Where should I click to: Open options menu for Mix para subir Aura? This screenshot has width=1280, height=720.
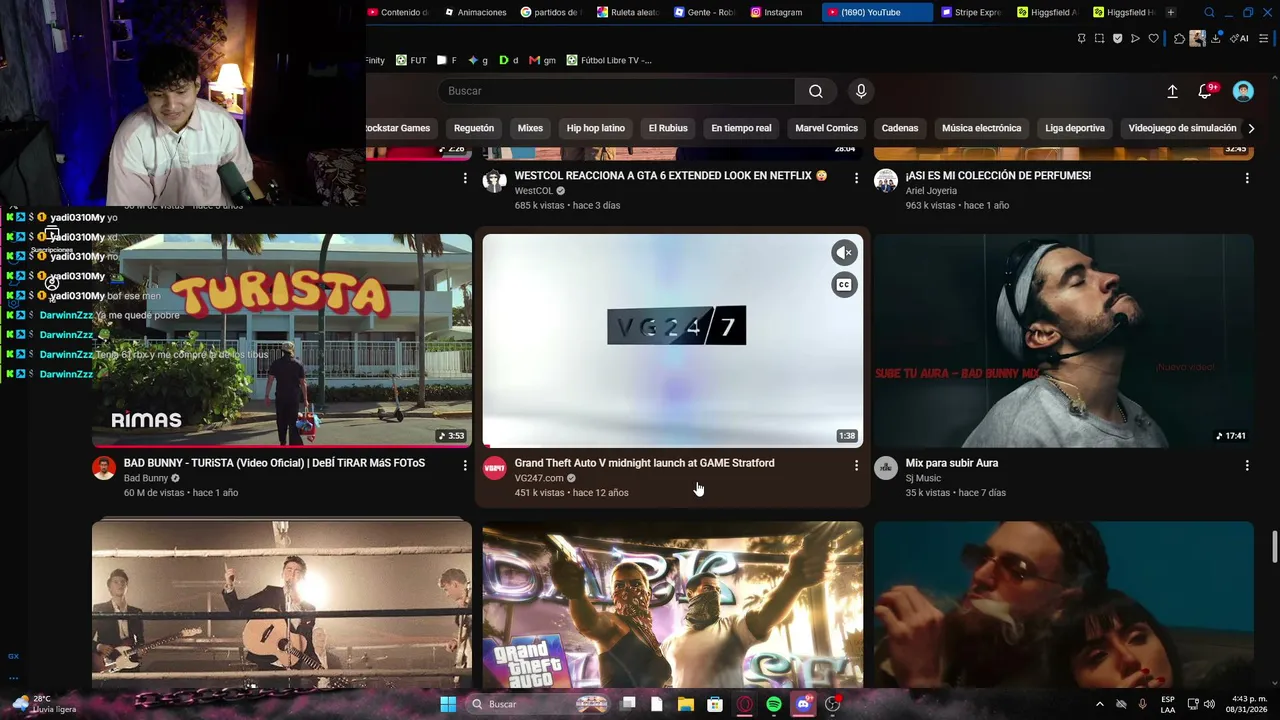pos(1247,465)
